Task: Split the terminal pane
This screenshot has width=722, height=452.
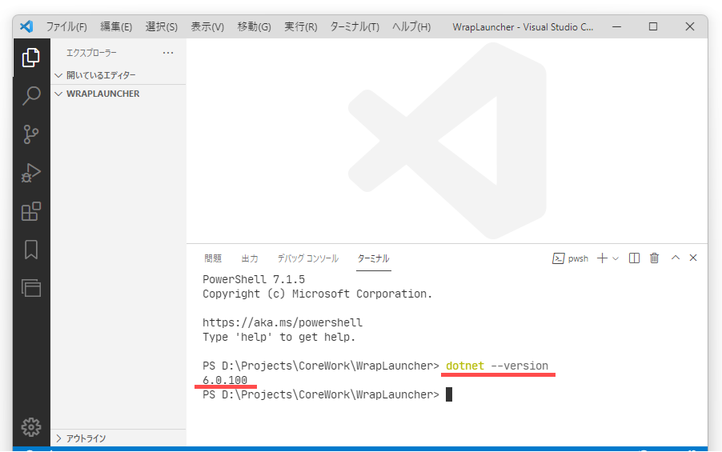Action: coord(634,258)
